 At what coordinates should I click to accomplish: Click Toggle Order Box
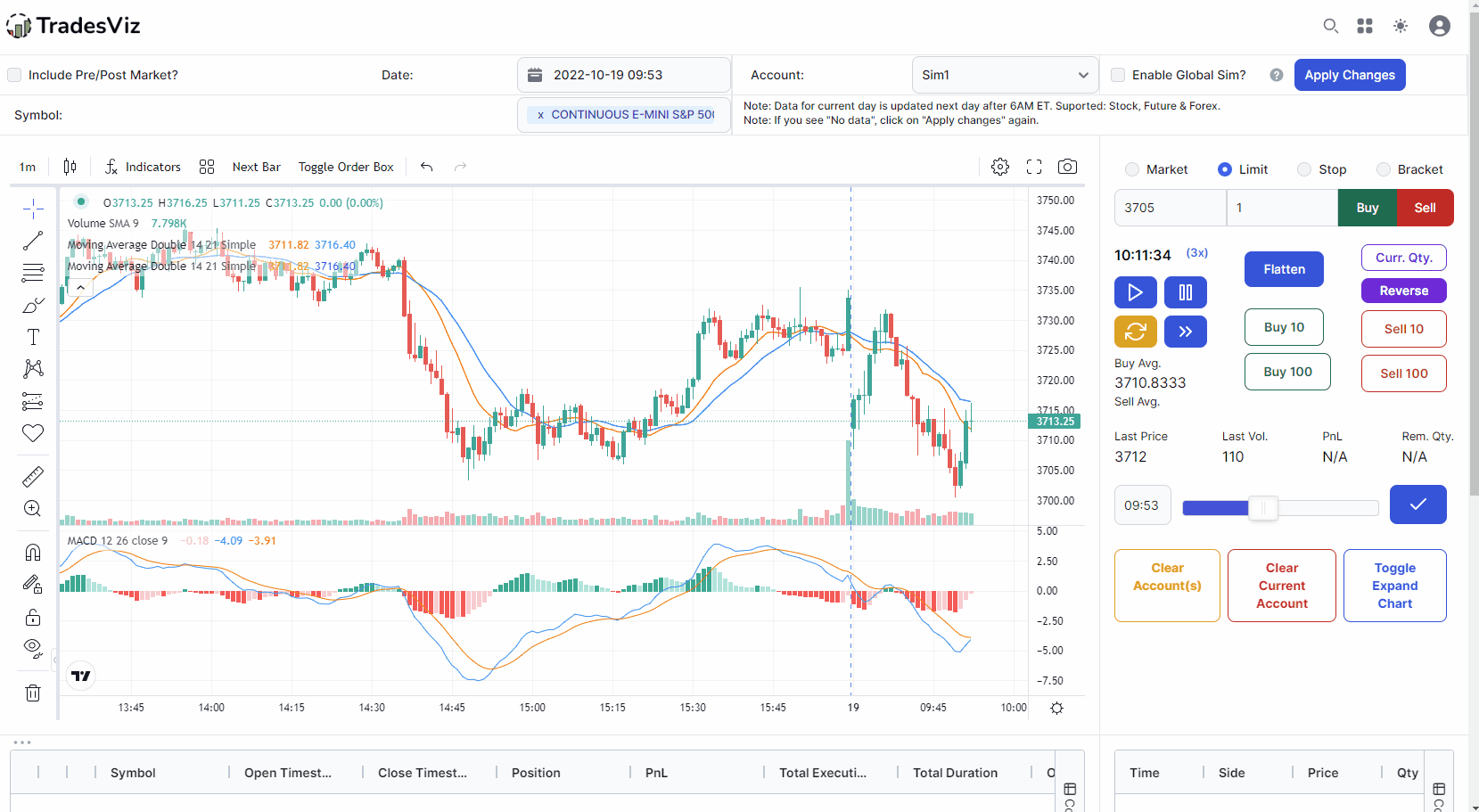(x=346, y=167)
